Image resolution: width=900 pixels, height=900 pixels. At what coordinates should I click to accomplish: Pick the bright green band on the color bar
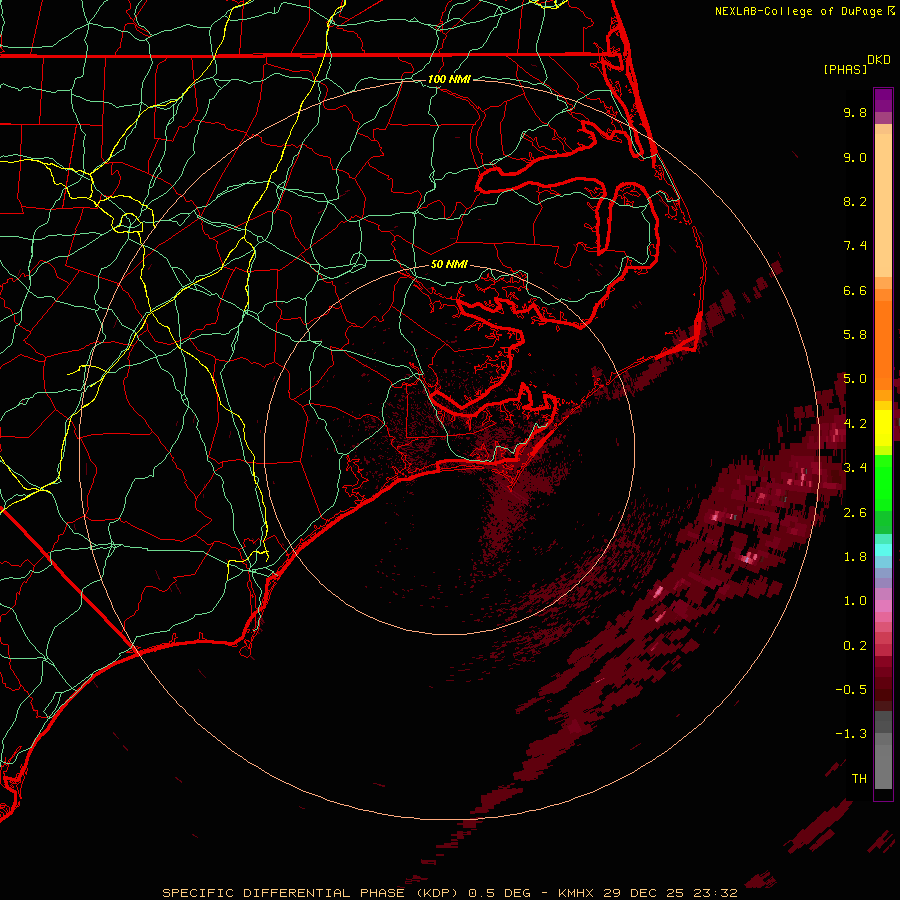click(x=883, y=482)
